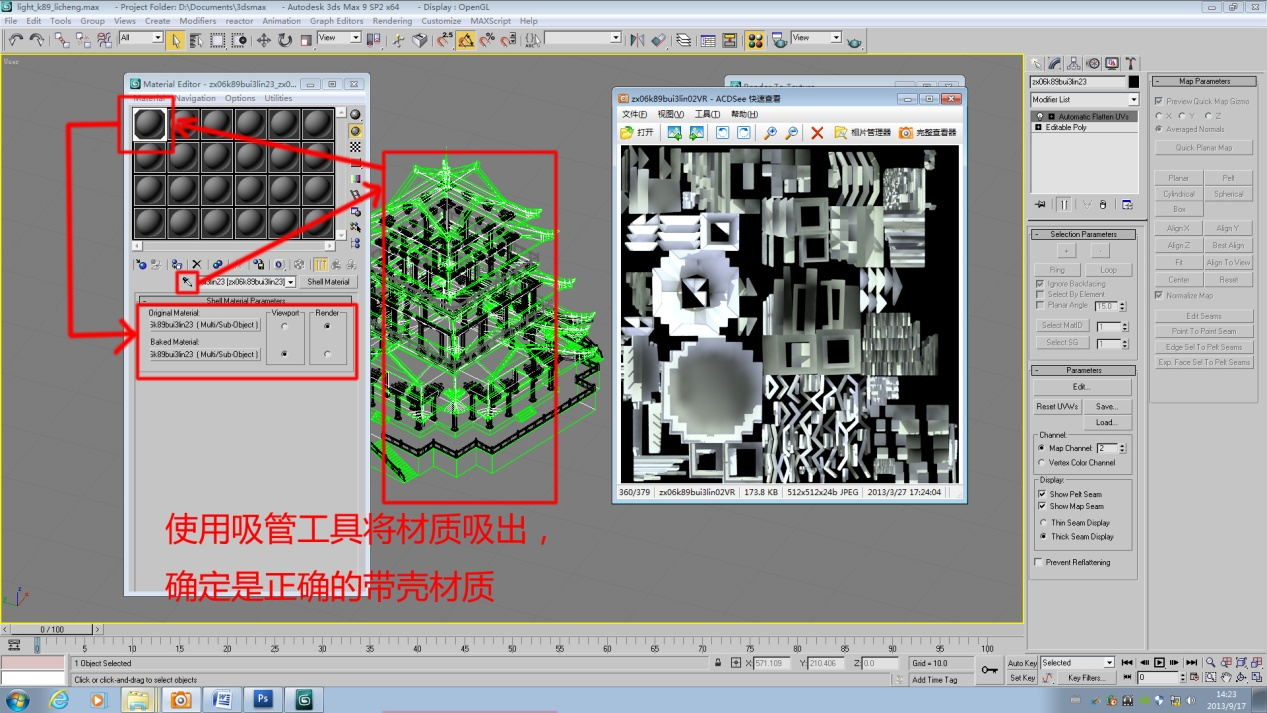Toggle Show Map Seam checkbox
This screenshot has width=1267, height=713.
point(1041,506)
